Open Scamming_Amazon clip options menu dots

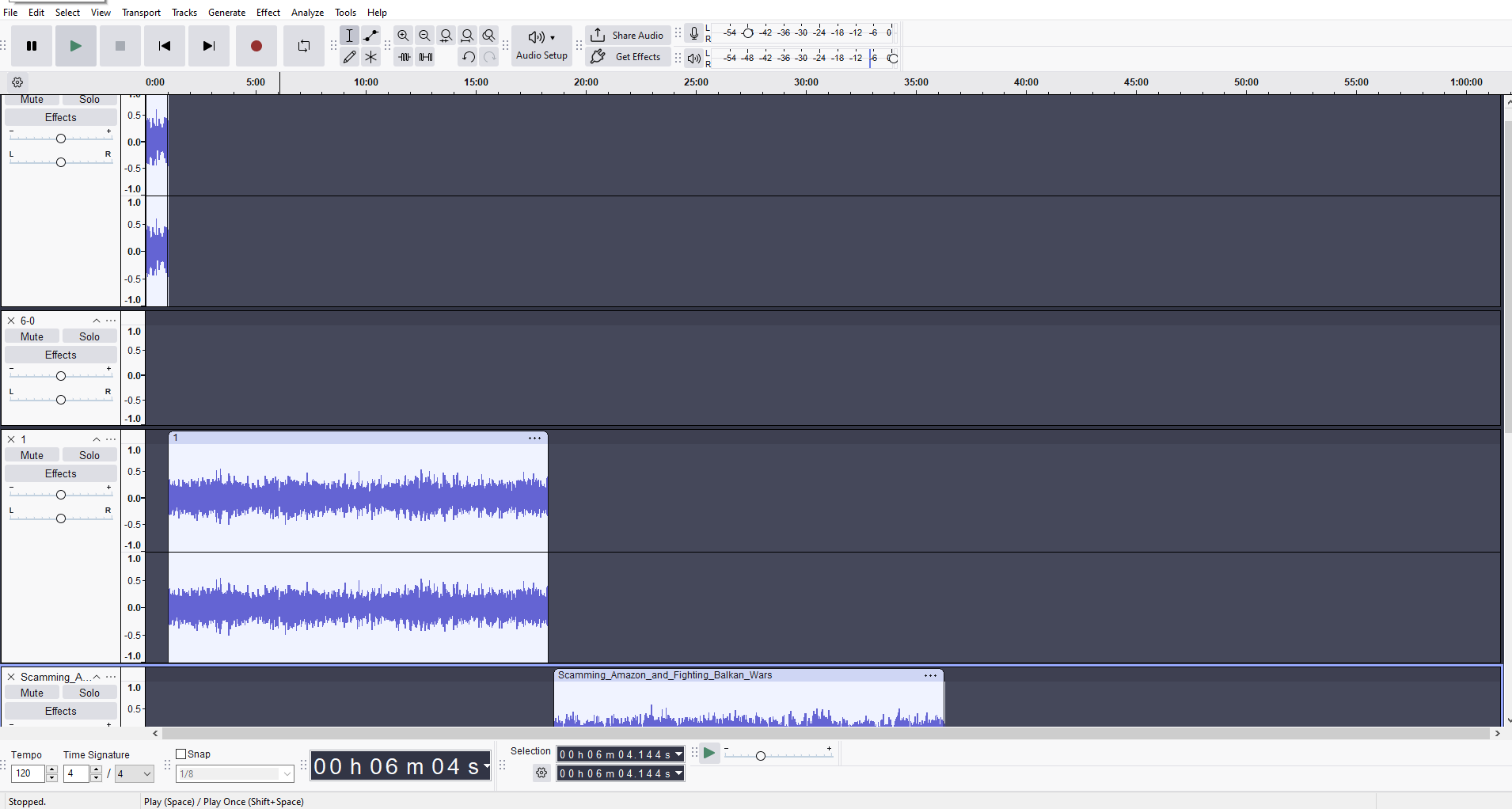point(931,675)
